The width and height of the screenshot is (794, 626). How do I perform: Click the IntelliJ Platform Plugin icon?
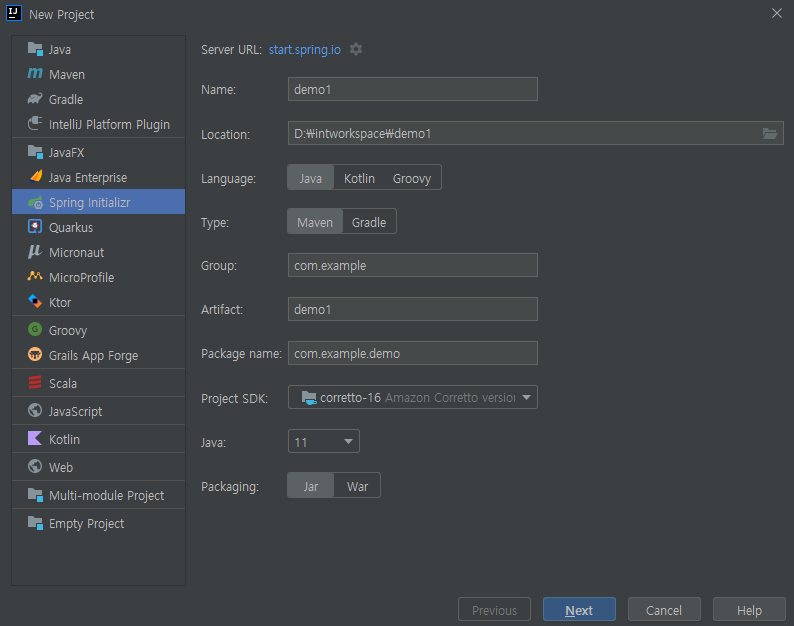click(x=35, y=124)
